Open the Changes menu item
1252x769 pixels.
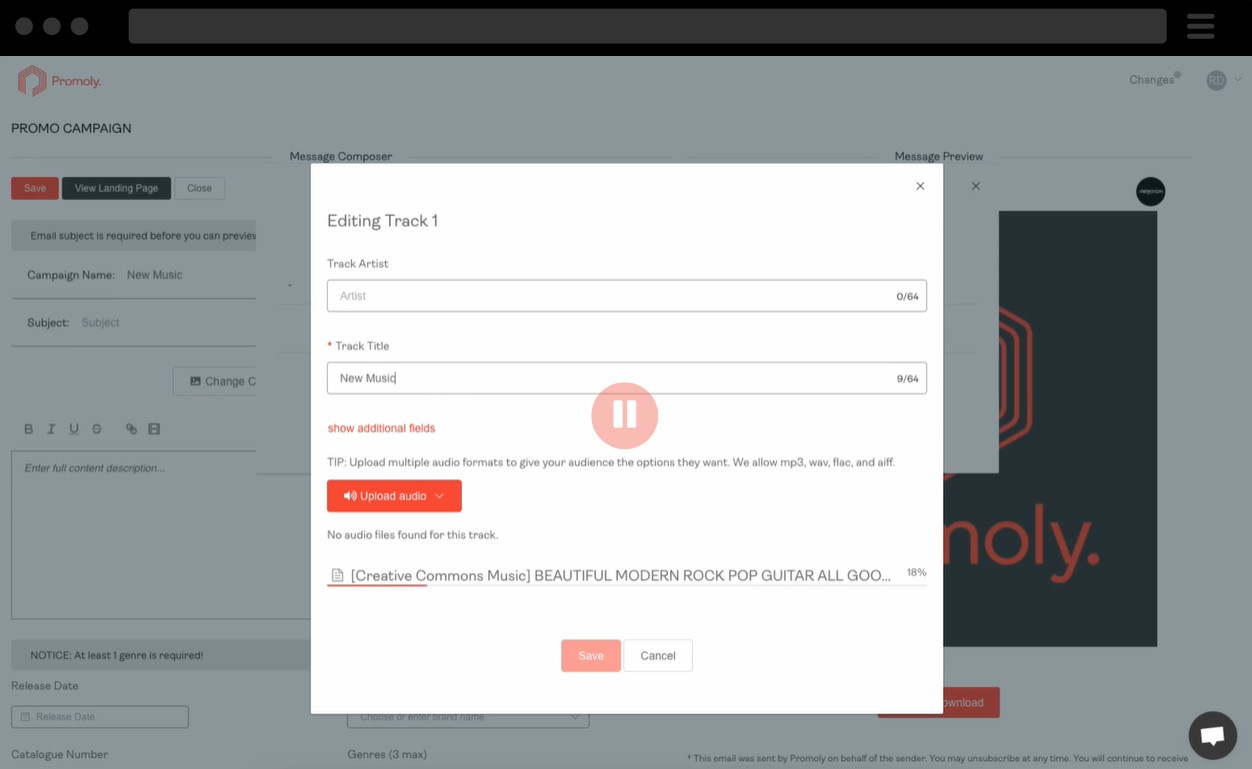coord(1152,80)
